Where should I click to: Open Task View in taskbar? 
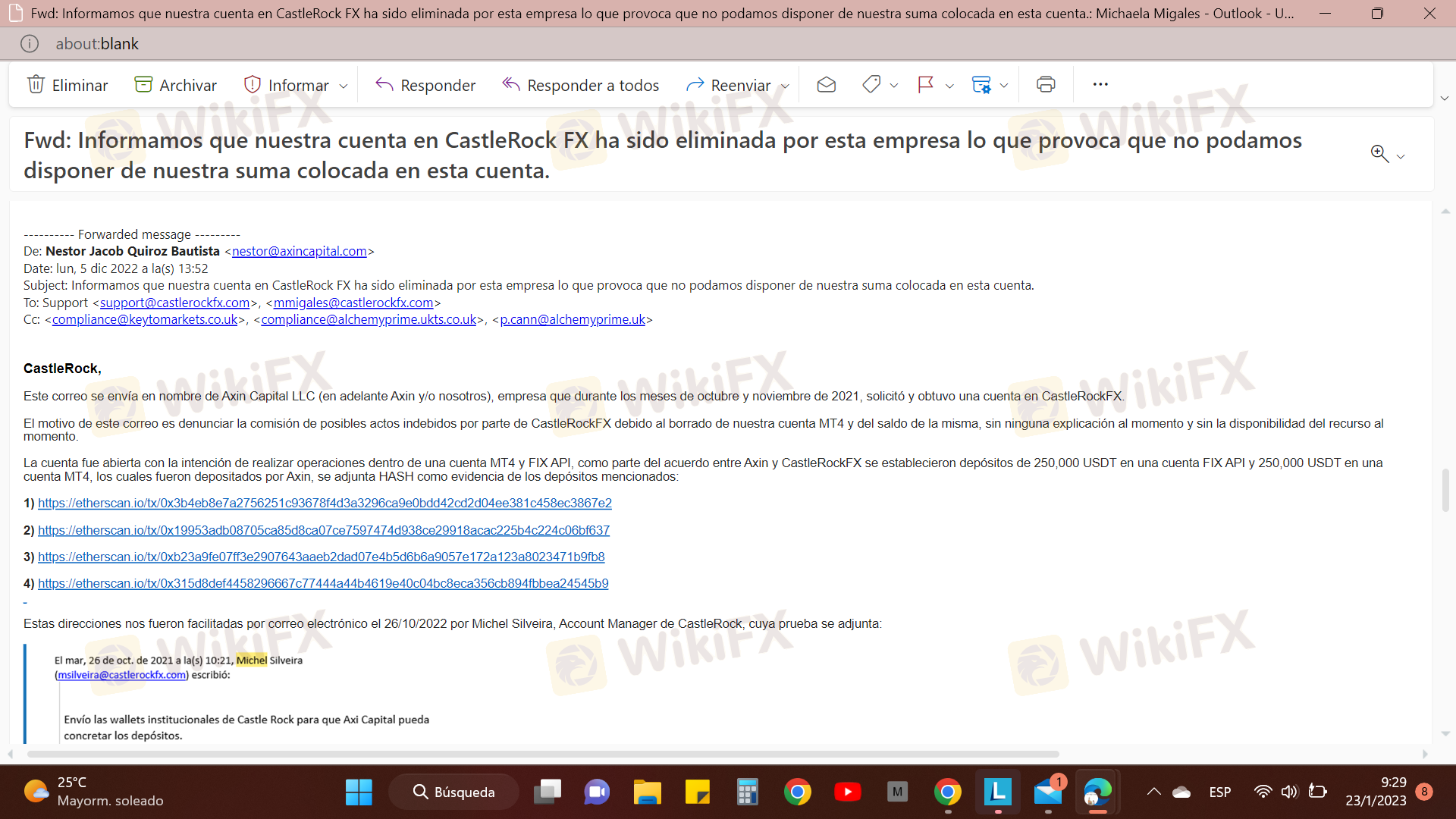pyautogui.click(x=547, y=792)
